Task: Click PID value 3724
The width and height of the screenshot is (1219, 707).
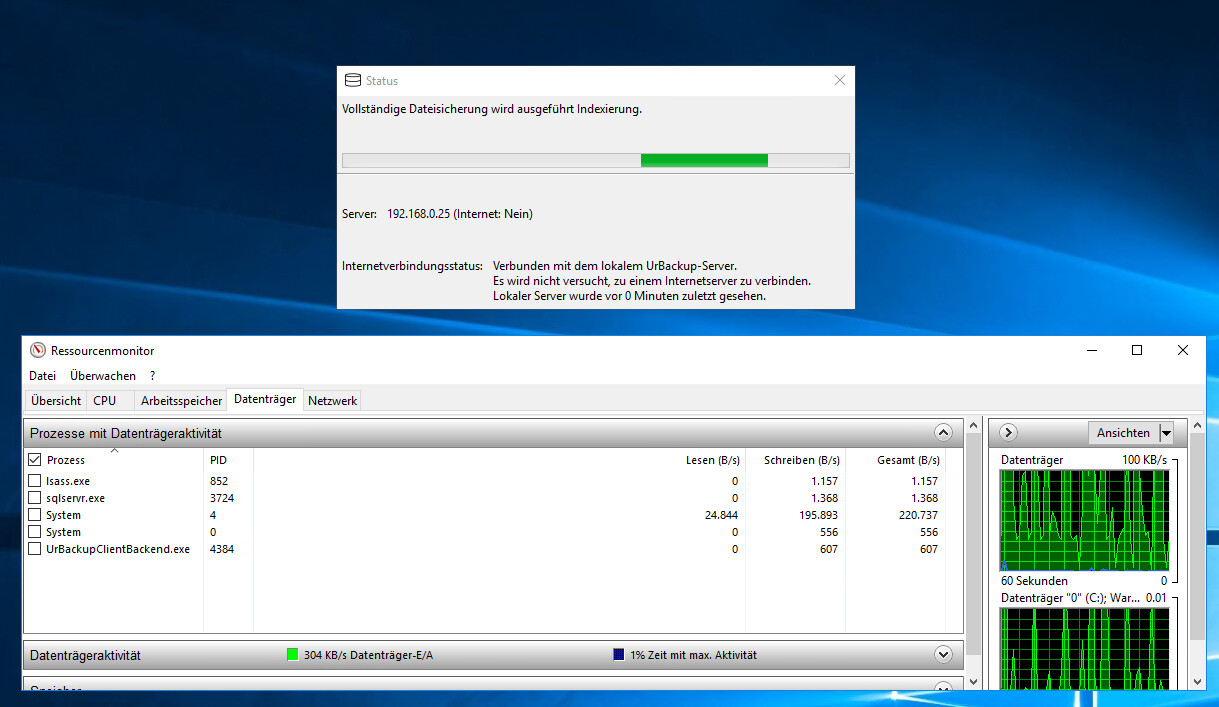Action: [x=222, y=498]
